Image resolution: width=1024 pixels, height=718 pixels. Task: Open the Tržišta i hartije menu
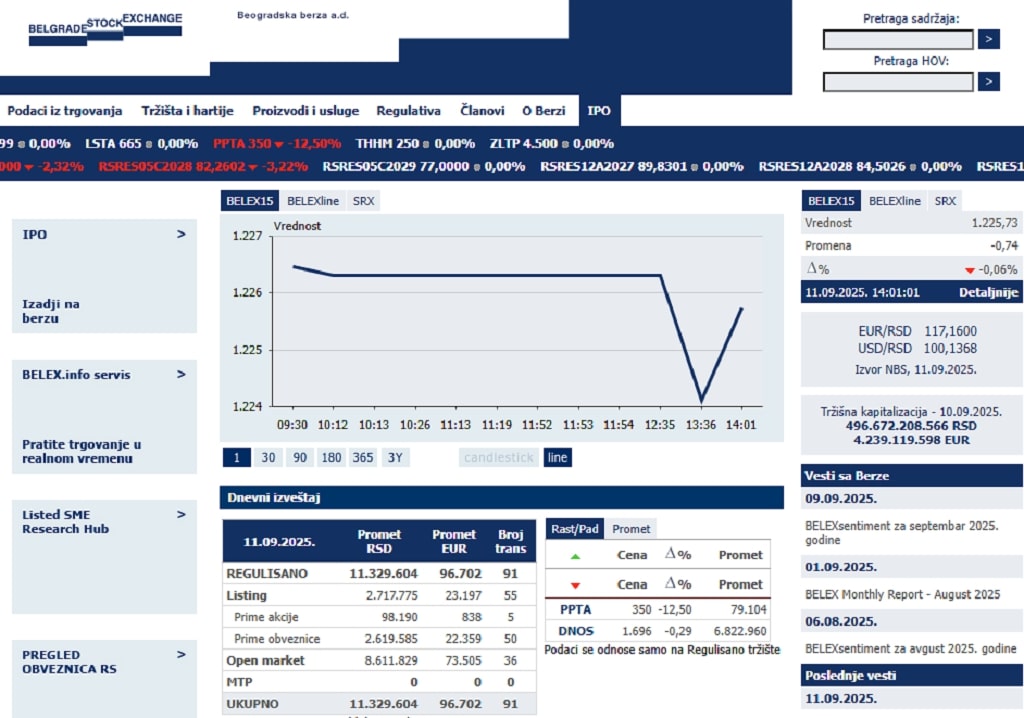pyautogui.click(x=187, y=110)
